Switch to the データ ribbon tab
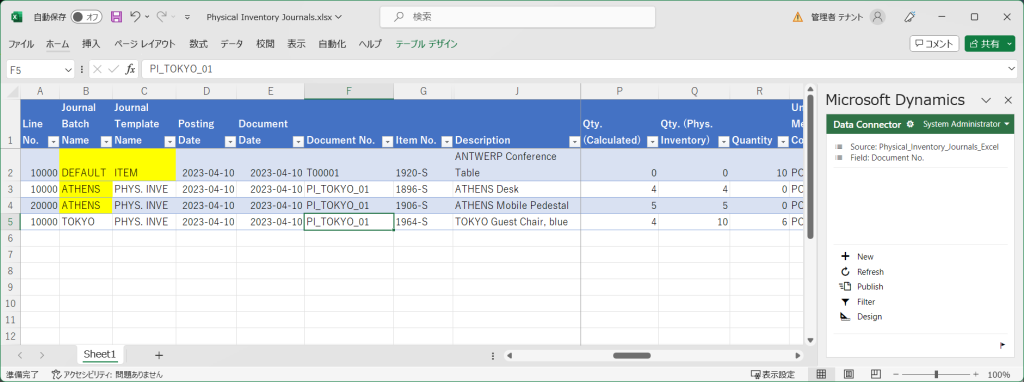 (x=232, y=44)
